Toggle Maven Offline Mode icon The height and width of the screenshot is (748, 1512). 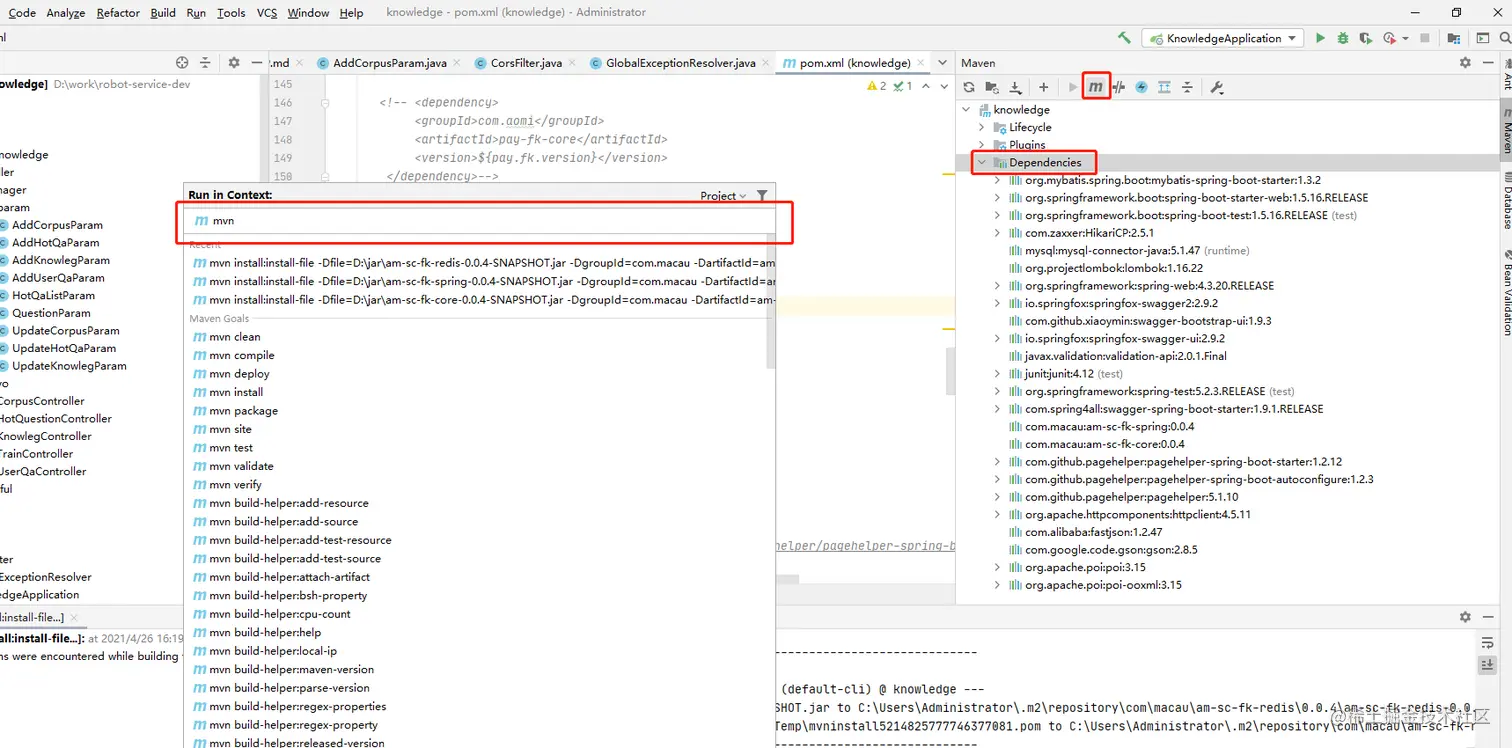pos(1119,88)
